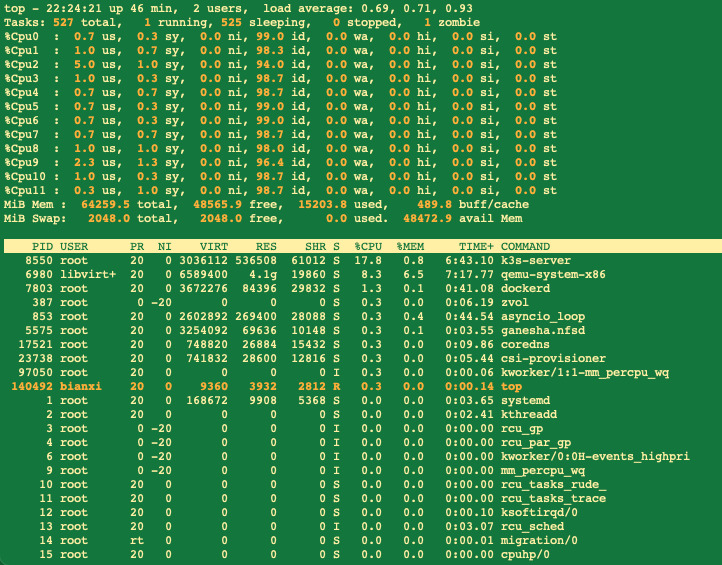Screen dimensions: 722x565
Task: Select the 7:17.77 TIME+ value
Action: (x=469, y=275)
